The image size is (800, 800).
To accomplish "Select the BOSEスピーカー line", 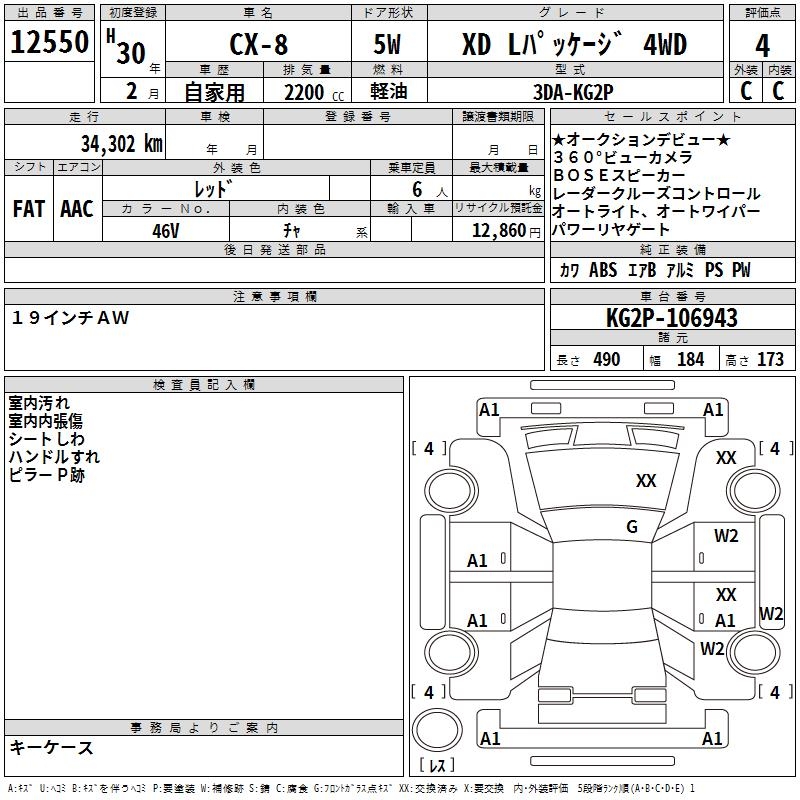I will [619, 175].
